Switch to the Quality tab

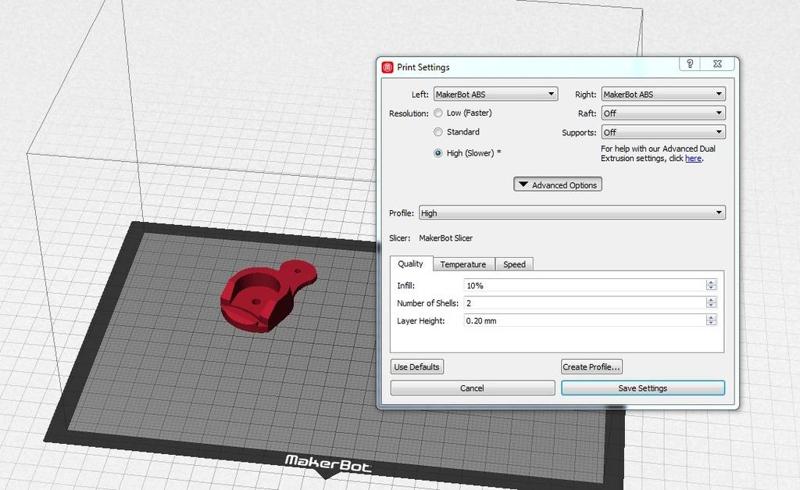coord(411,264)
